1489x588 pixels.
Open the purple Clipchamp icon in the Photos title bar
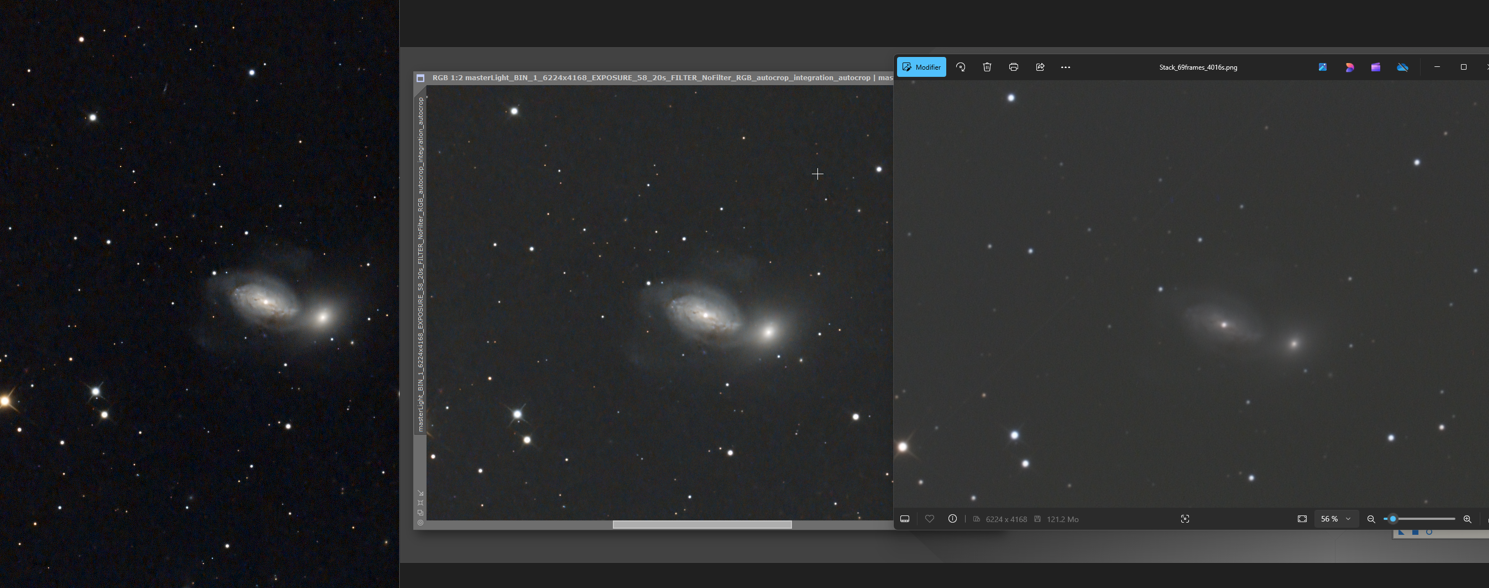click(1376, 67)
